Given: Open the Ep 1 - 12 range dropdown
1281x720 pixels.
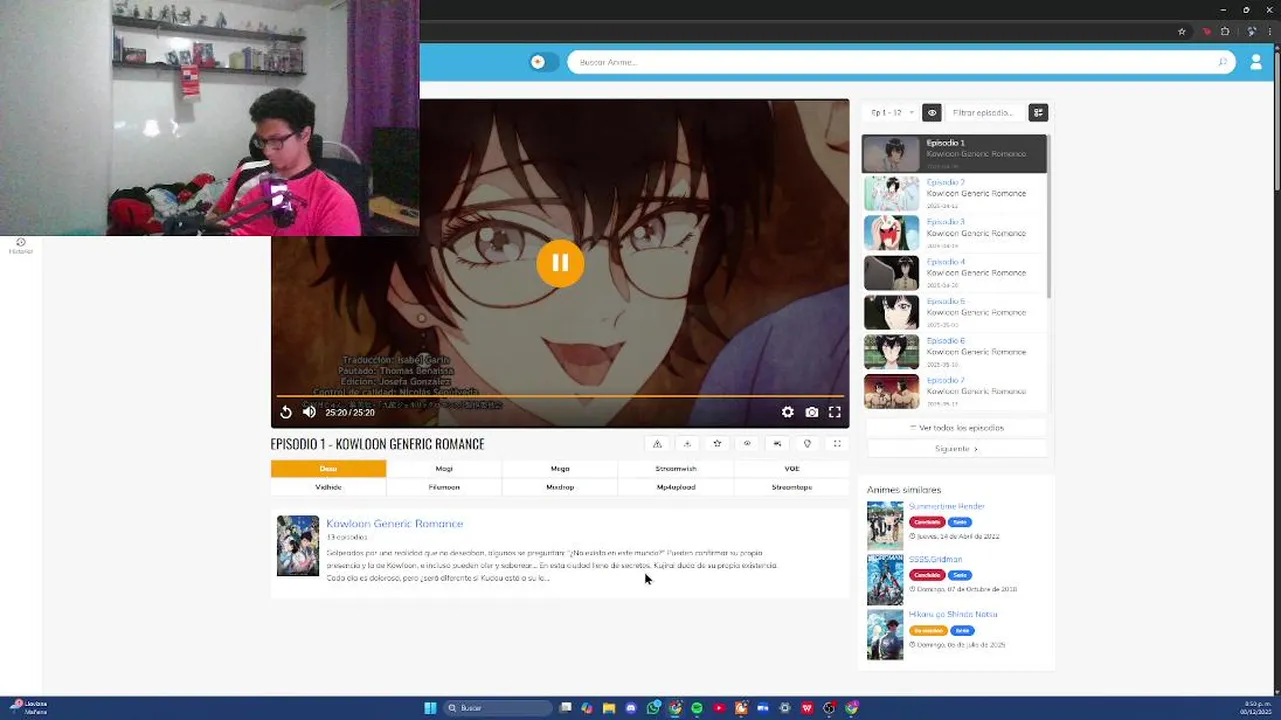Looking at the screenshot, I should pos(891,113).
